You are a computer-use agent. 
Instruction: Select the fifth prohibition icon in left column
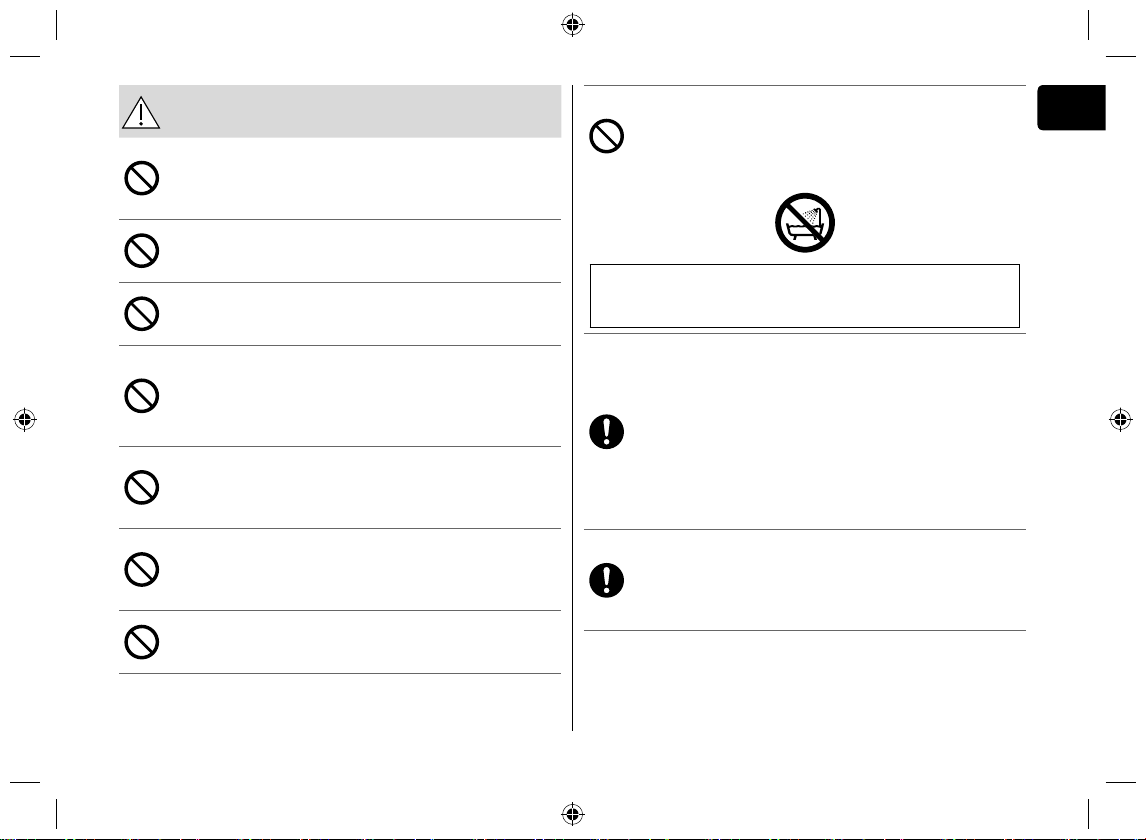pos(142,488)
